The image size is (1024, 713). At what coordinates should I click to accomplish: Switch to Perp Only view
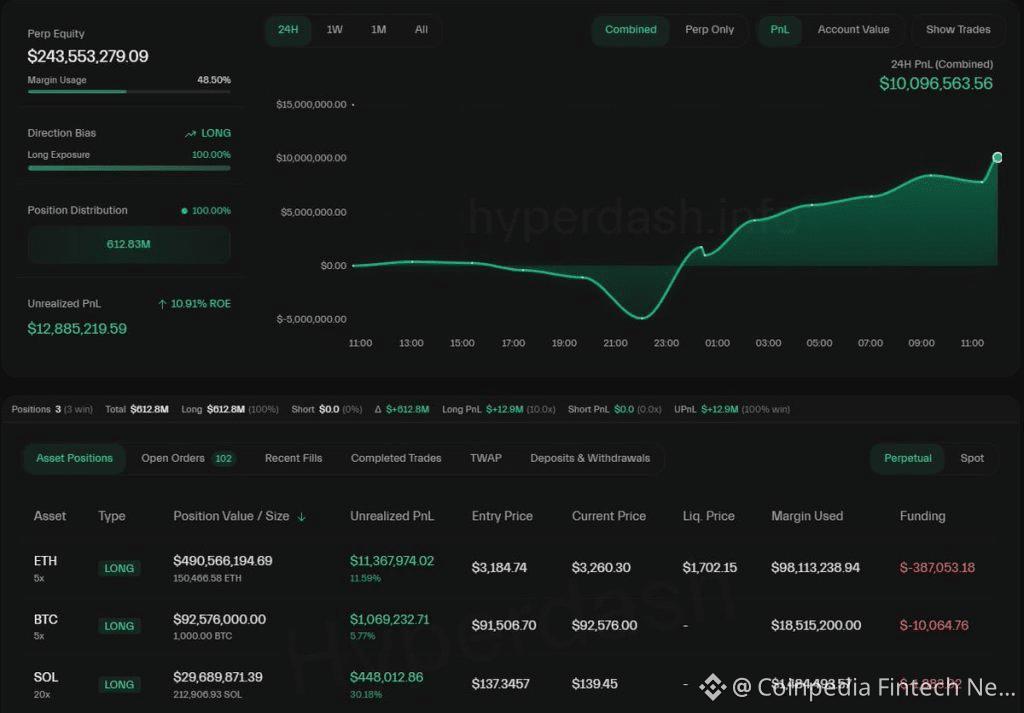click(709, 30)
